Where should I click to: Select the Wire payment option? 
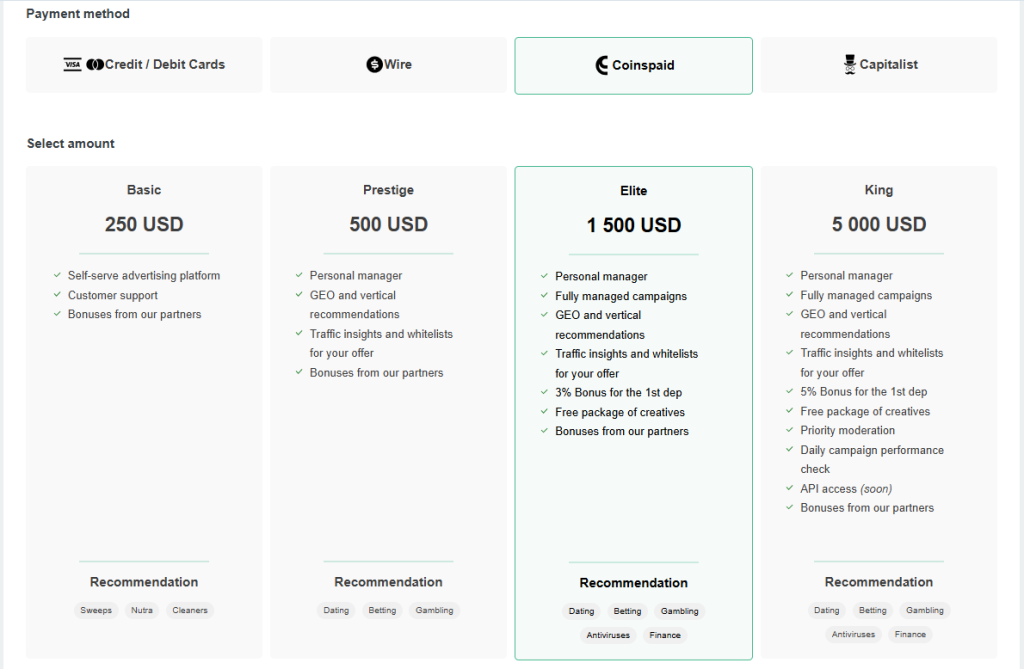coord(388,65)
